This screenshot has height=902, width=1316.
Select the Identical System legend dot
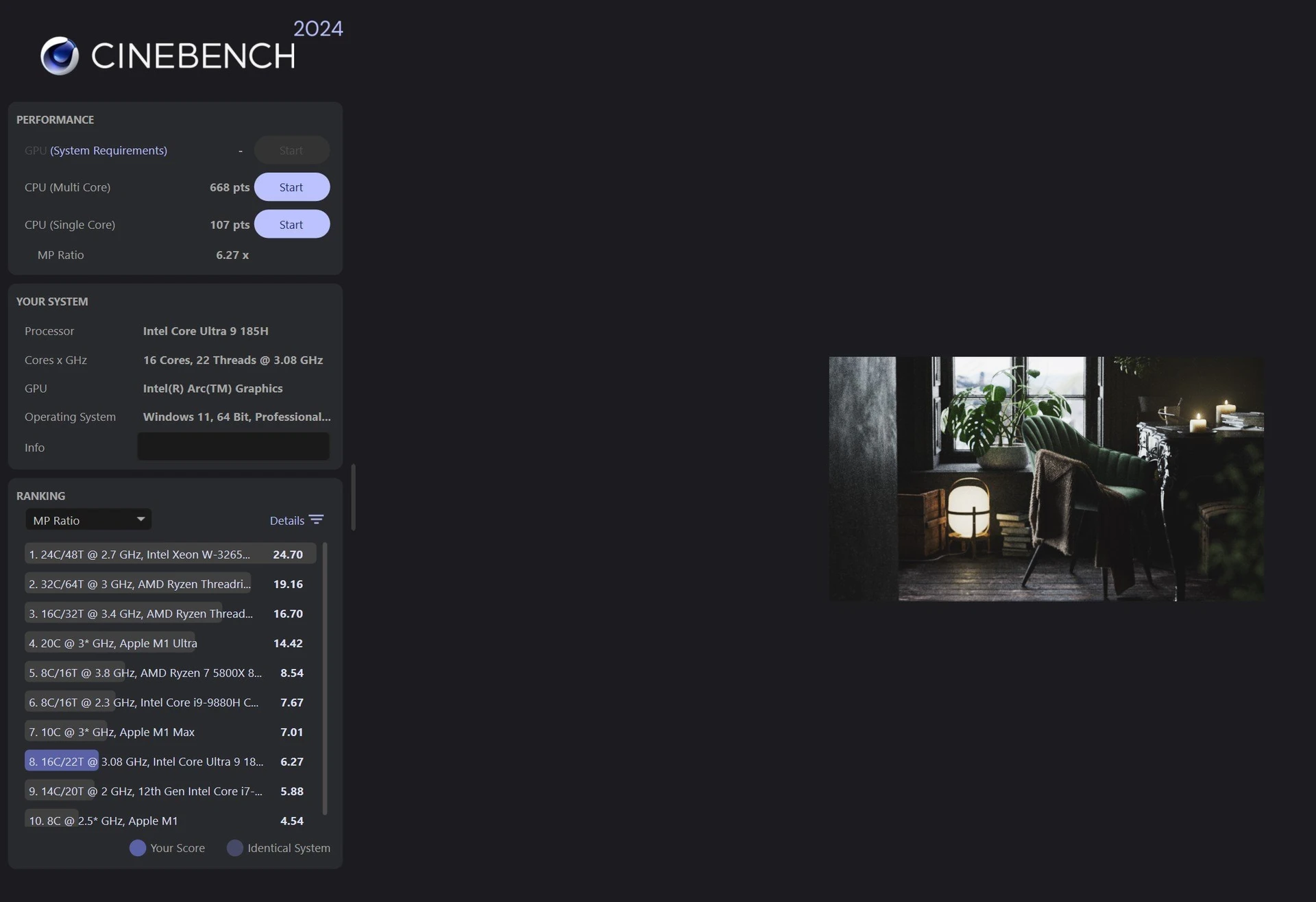(234, 848)
